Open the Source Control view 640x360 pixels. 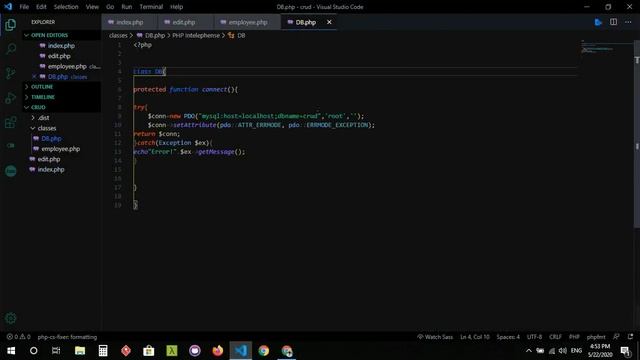click(x=11, y=73)
